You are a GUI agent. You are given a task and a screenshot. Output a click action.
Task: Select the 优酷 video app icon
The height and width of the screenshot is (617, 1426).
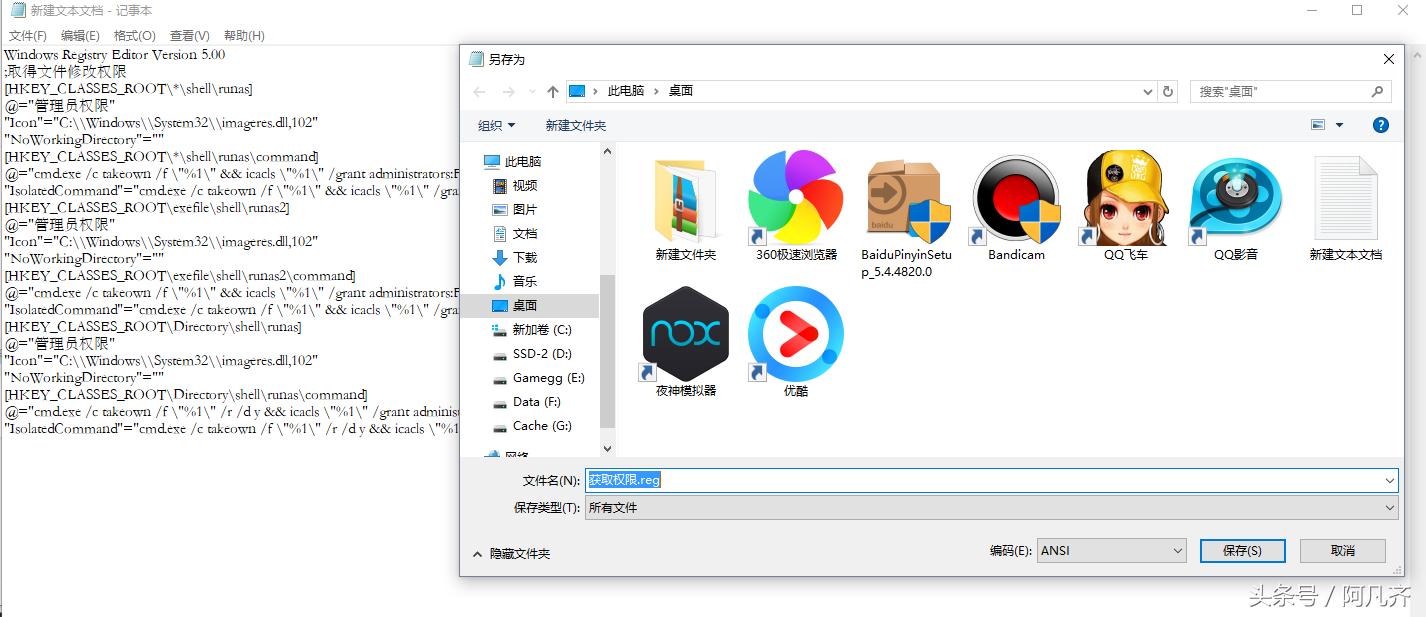[x=794, y=335]
